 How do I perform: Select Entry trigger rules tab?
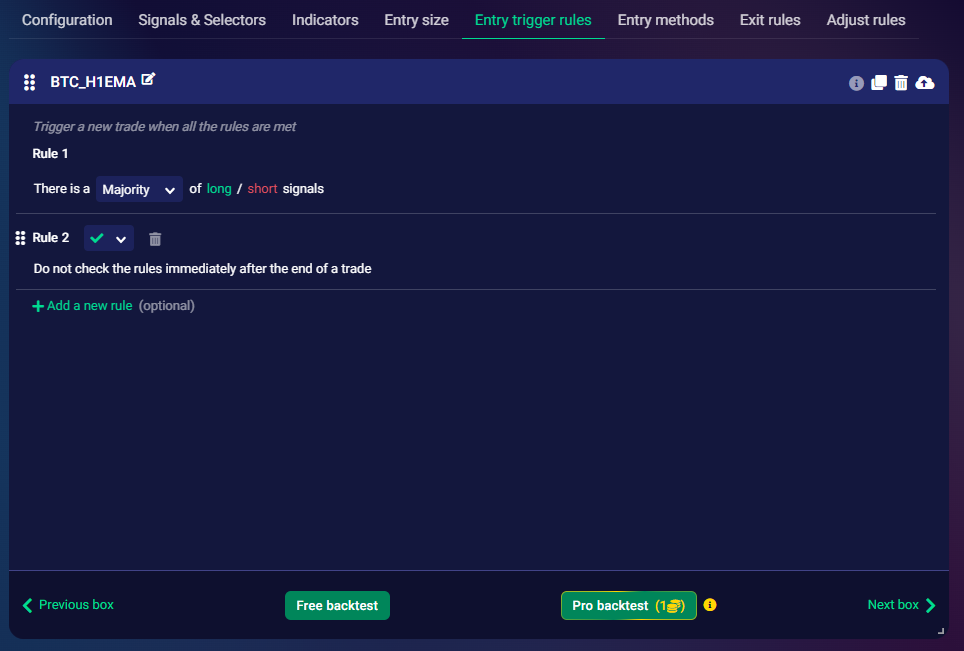(533, 20)
